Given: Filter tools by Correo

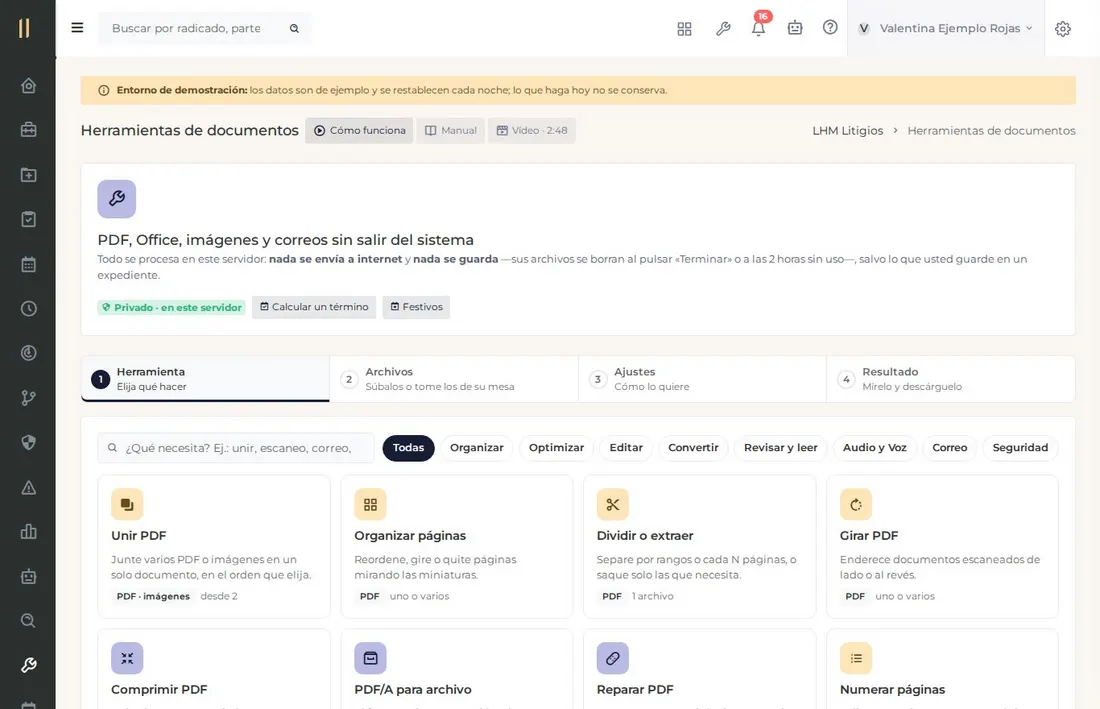Looking at the screenshot, I should [949, 447].
